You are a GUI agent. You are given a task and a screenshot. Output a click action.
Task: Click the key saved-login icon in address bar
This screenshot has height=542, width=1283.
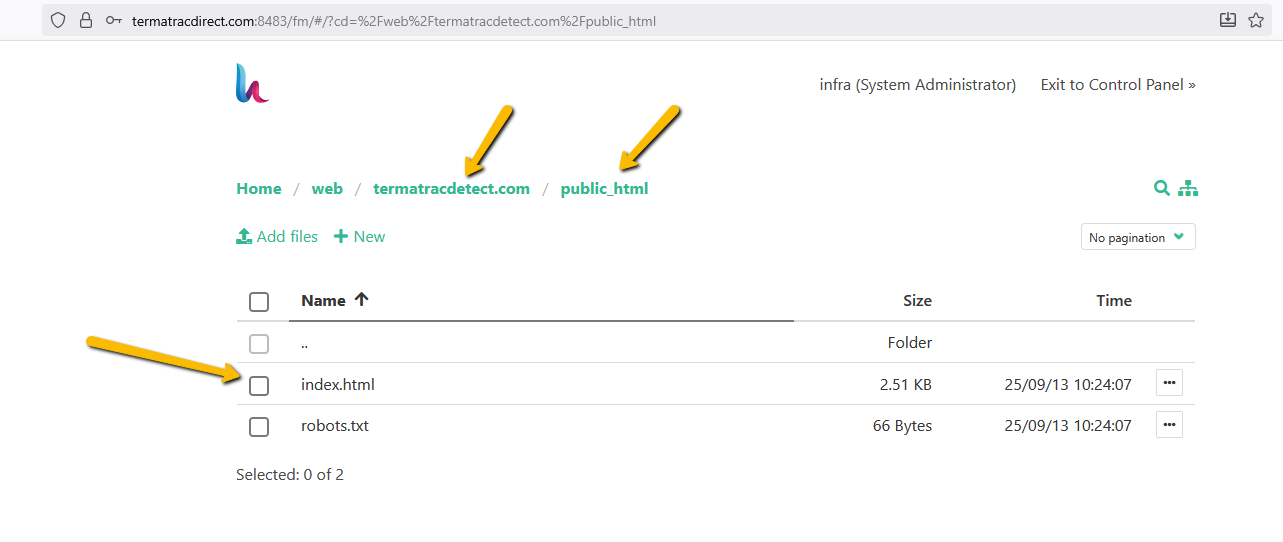(x=114, y=20)
